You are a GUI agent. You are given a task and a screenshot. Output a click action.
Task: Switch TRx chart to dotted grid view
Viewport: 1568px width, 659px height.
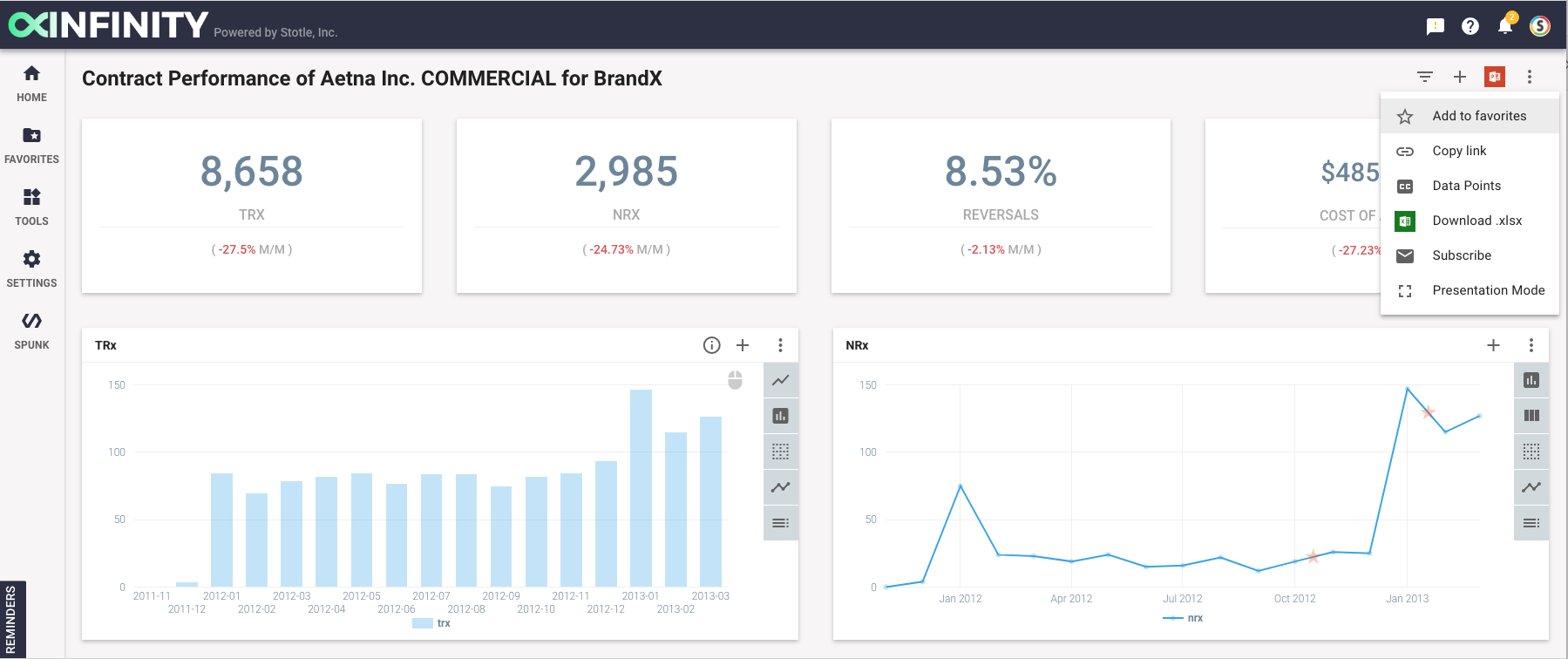781,452
